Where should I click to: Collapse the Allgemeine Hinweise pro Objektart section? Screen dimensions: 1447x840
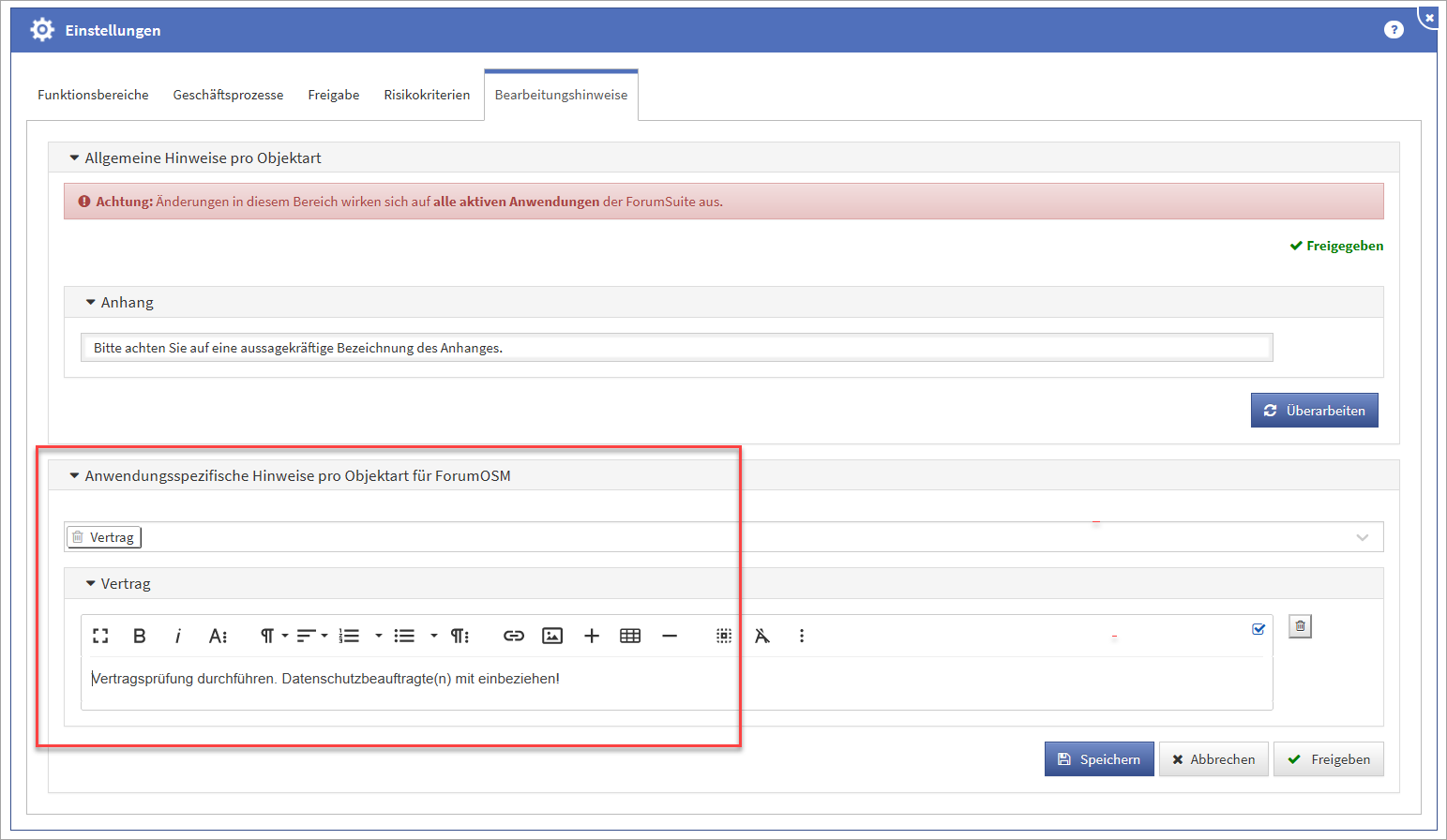click(x=75, y=158)
